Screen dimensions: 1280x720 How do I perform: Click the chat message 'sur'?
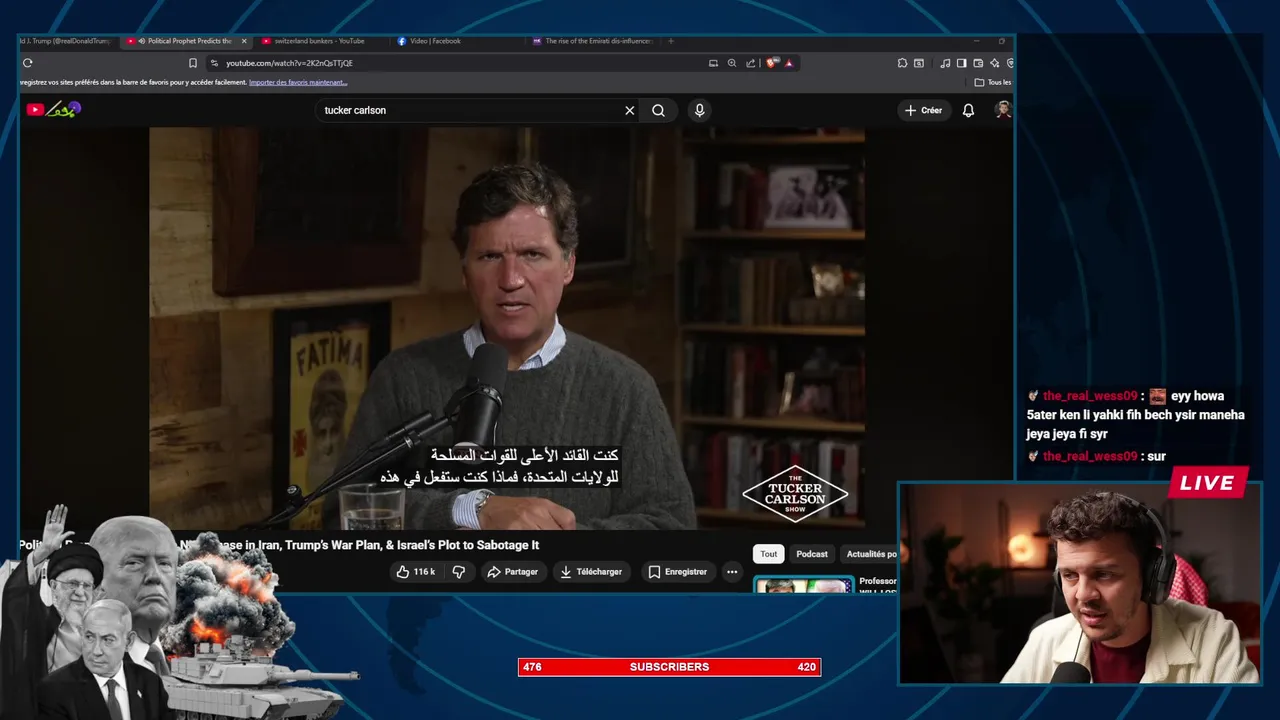point(1156,456)
